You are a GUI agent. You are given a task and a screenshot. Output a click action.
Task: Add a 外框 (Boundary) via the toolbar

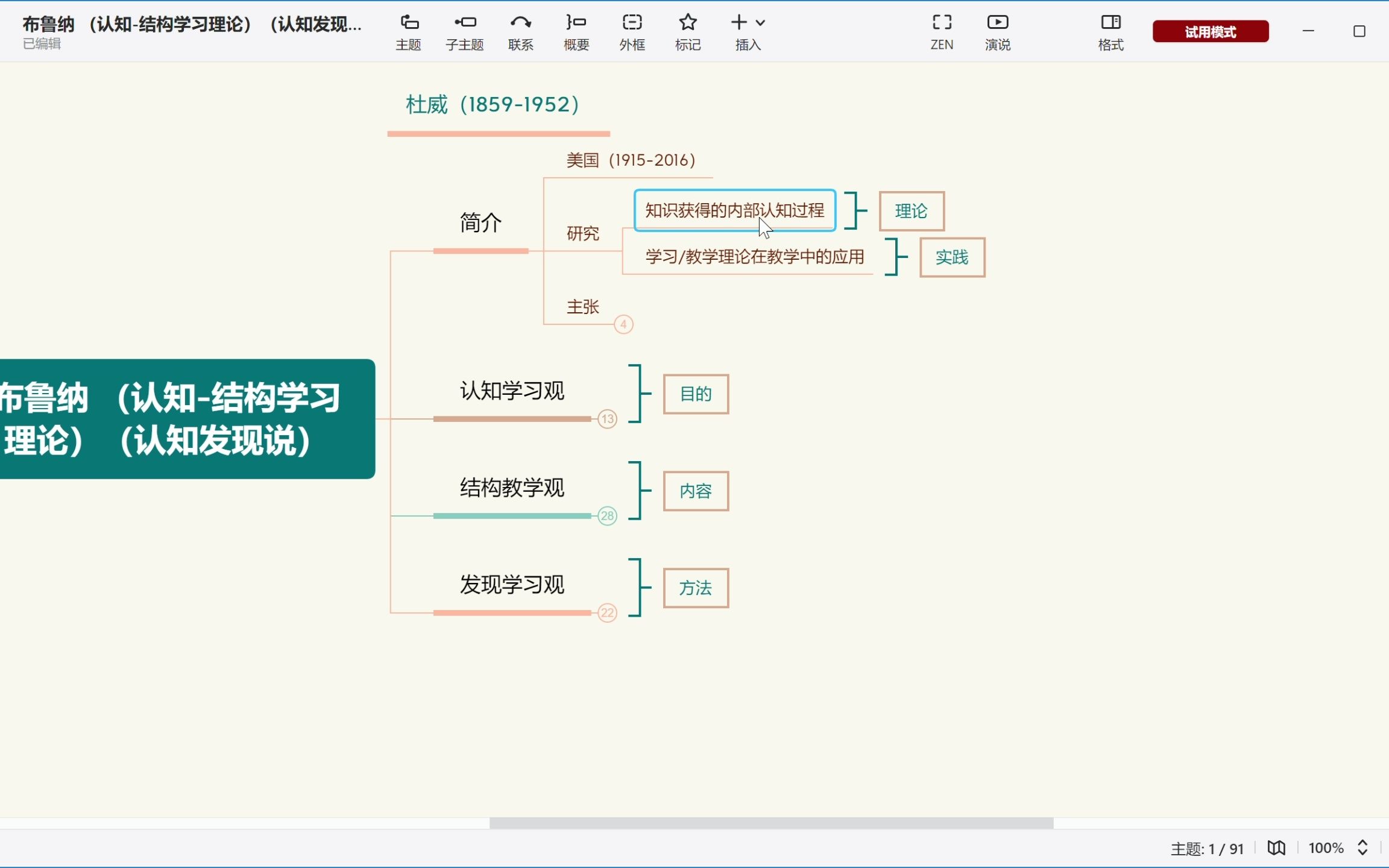coord(632,33)
